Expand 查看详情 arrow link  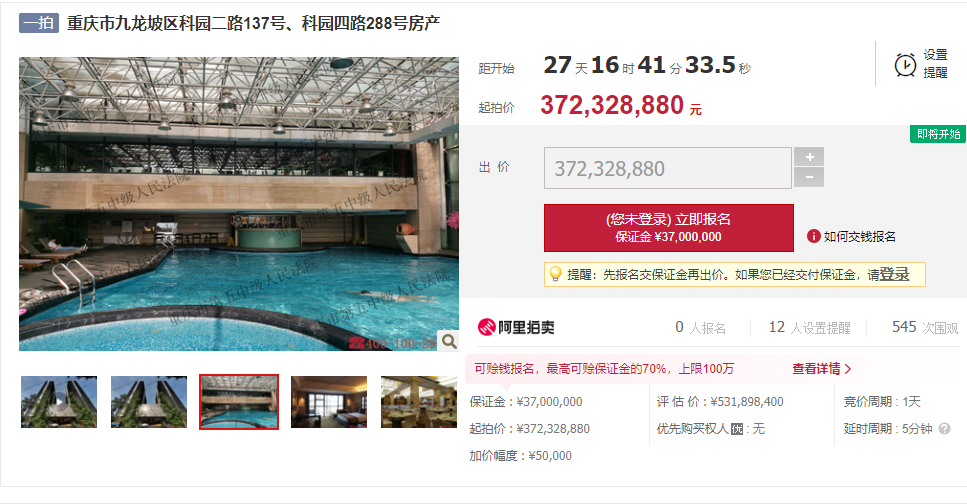(821, 369)
